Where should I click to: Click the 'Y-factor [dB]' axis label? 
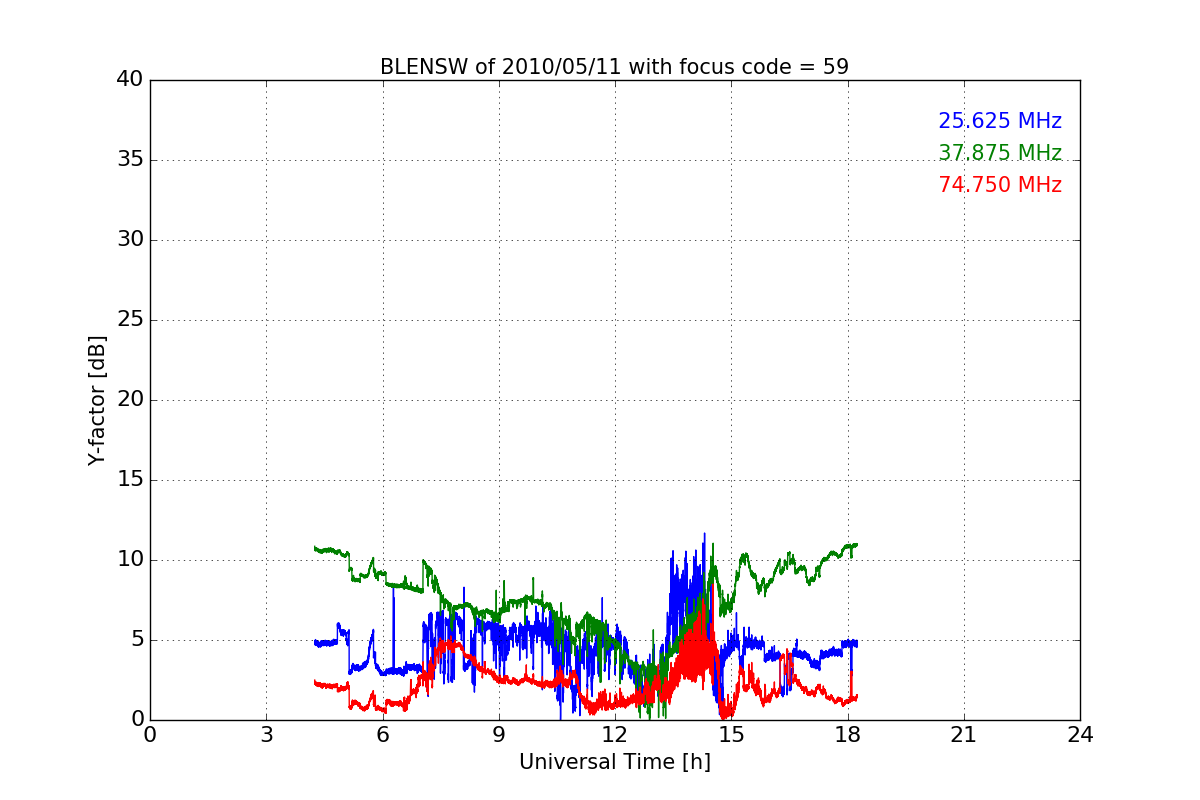[96, 400]
